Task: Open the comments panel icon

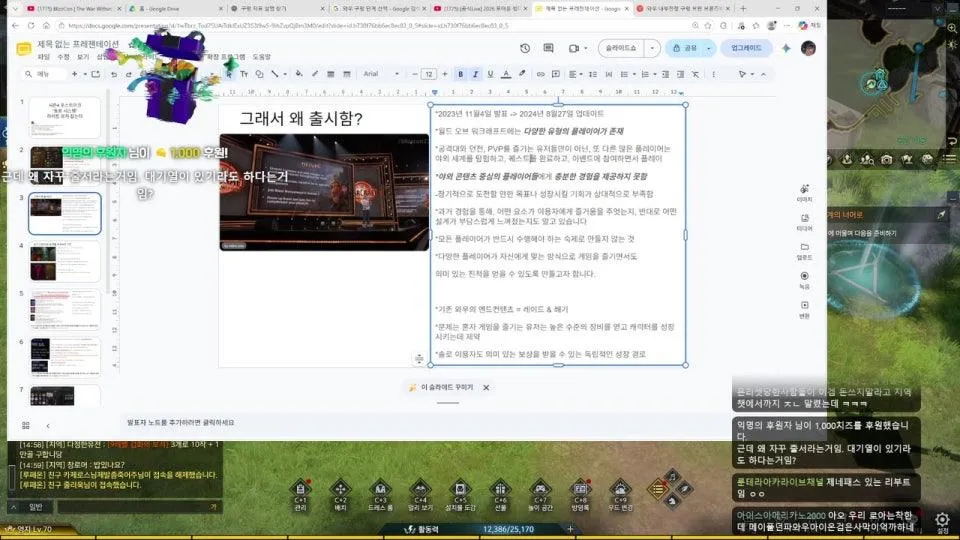Action: coord(549,48)
